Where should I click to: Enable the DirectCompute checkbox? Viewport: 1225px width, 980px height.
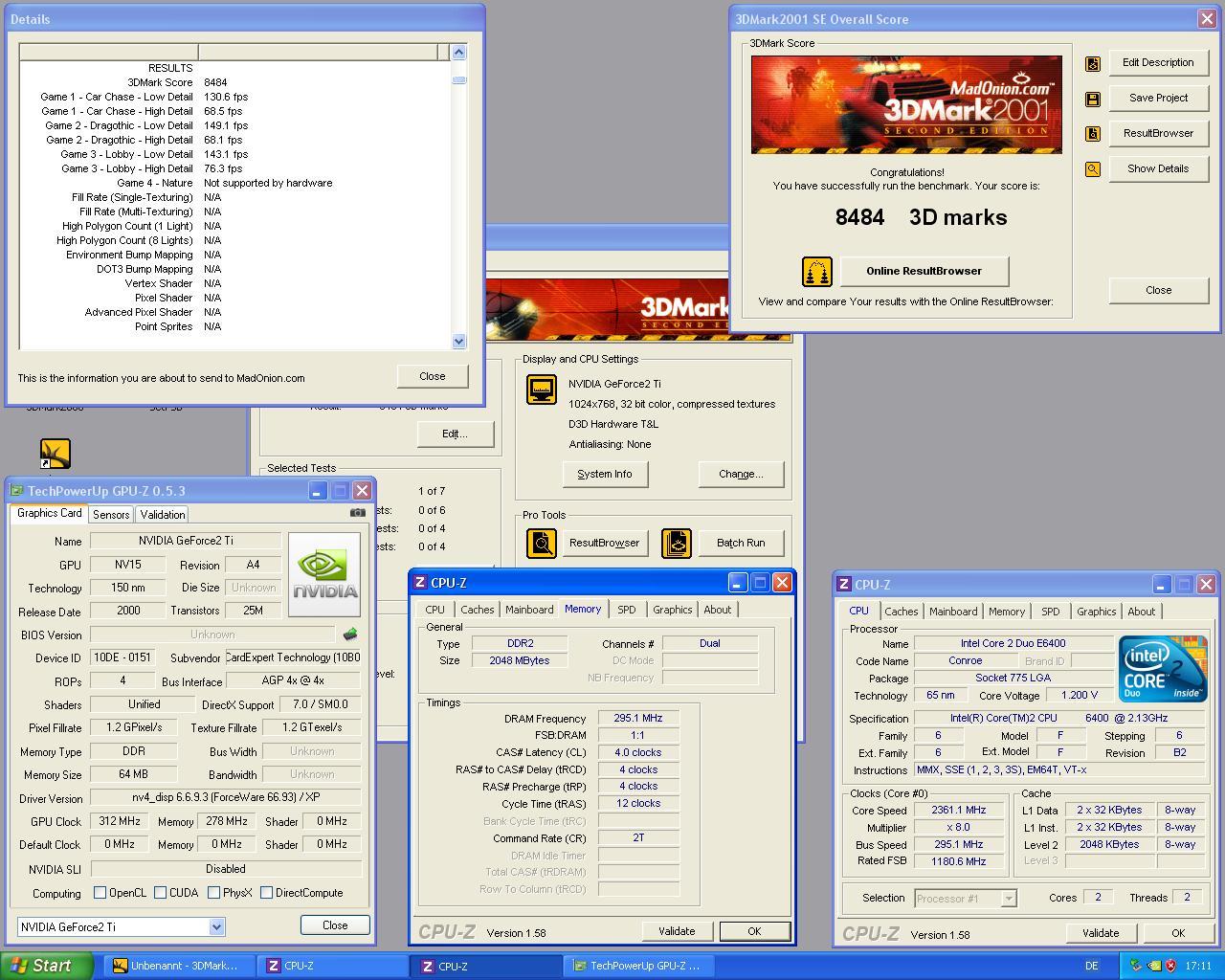[x=266, y=893]
